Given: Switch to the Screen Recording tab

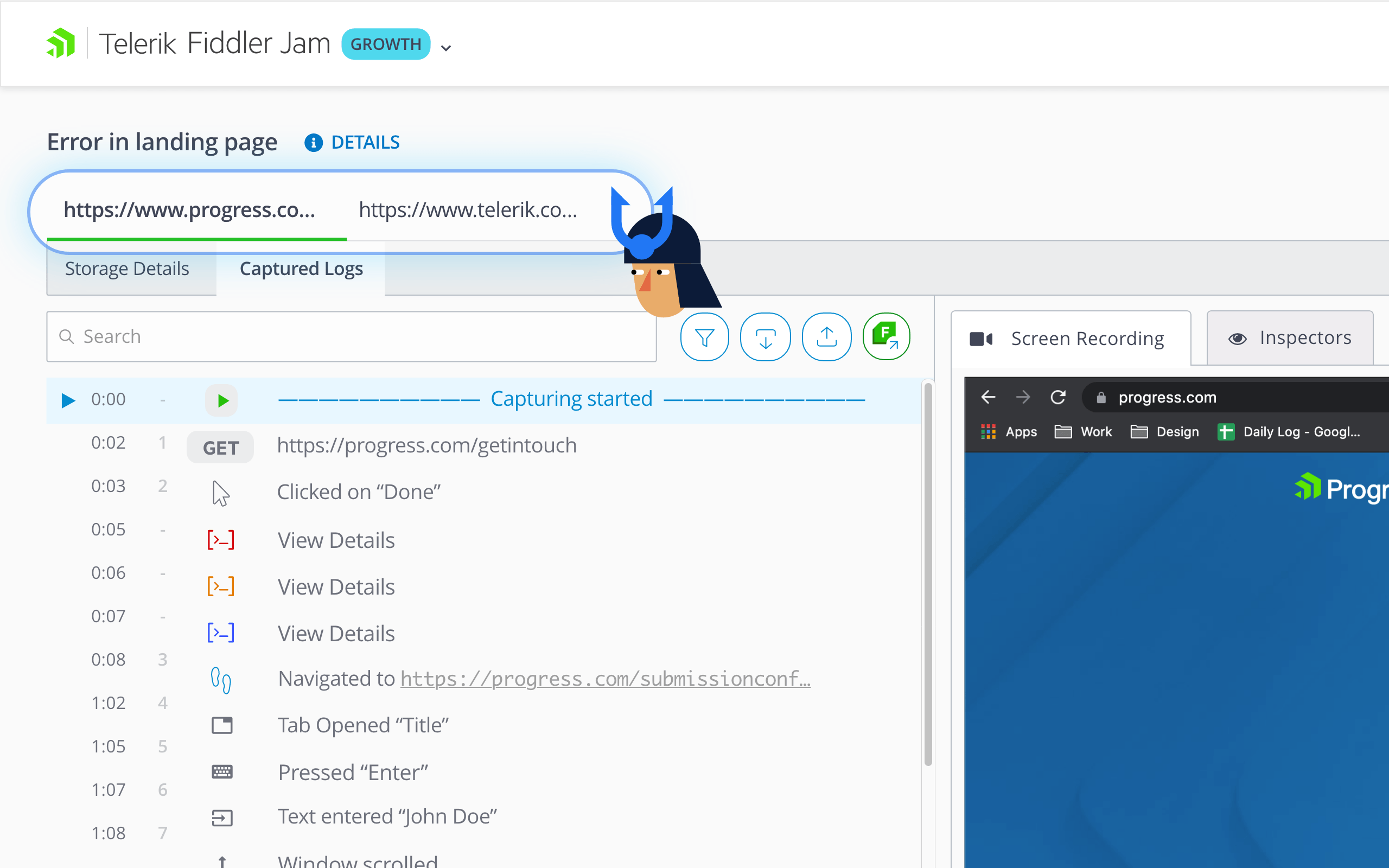Looking at the screenshot, I should coord(1071,339).
